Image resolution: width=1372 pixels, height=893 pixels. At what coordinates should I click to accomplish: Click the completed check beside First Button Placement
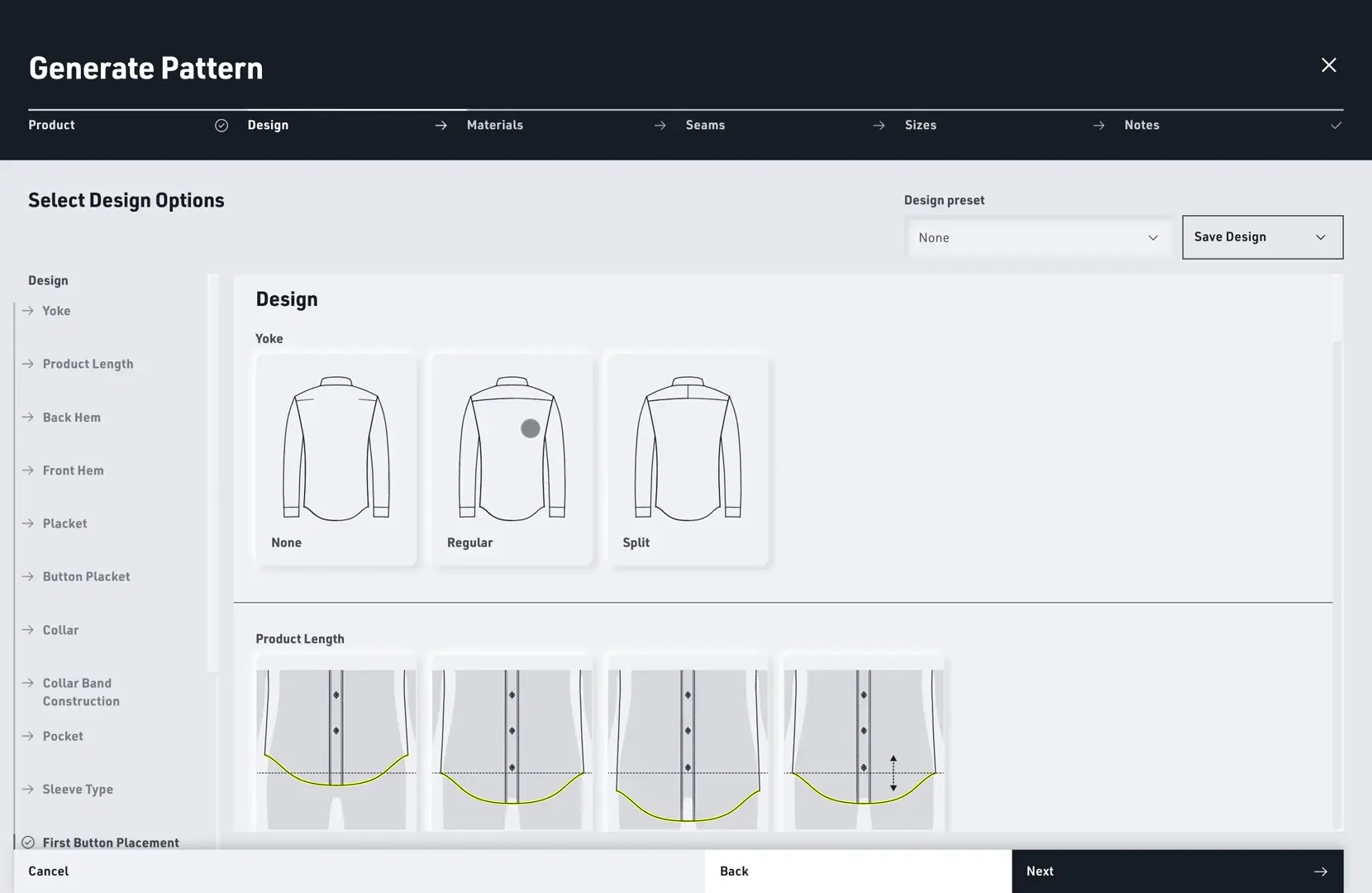29,842
